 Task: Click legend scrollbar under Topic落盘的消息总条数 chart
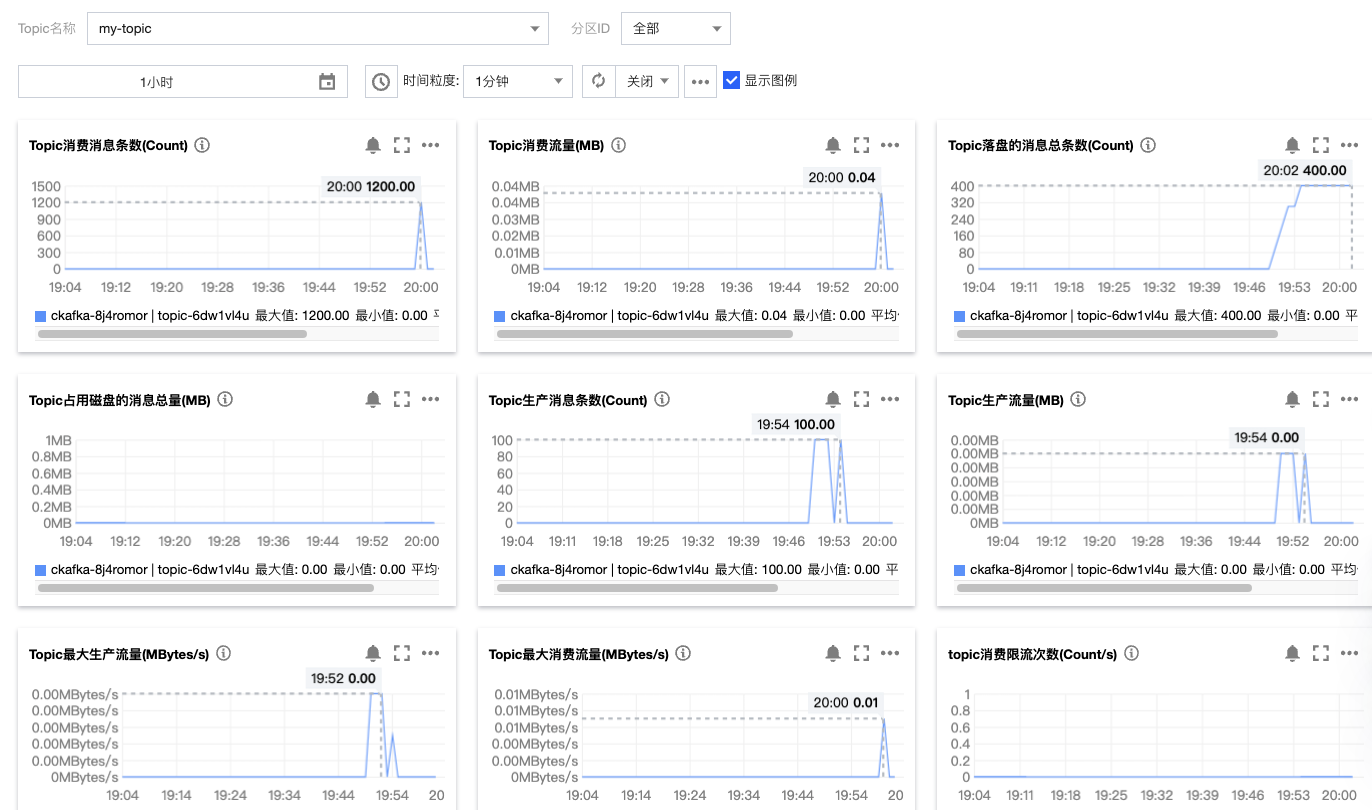(x=1117, y=334)
